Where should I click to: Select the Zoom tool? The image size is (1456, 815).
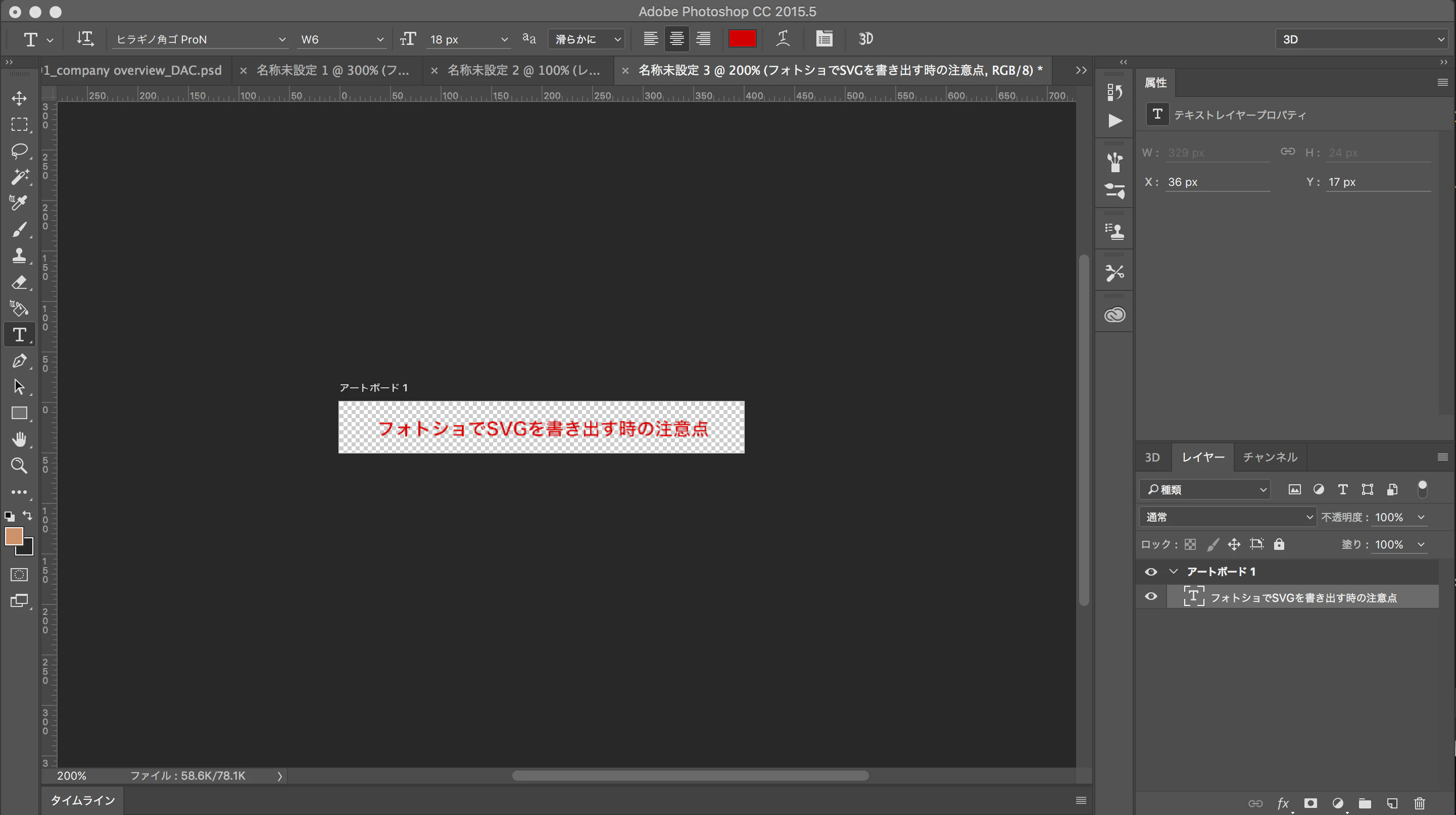19,466
